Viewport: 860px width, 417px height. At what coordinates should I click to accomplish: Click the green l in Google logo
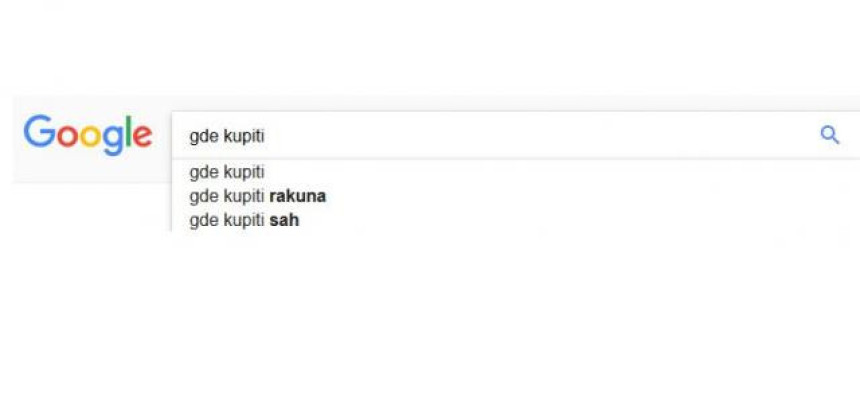coord(128,131)
